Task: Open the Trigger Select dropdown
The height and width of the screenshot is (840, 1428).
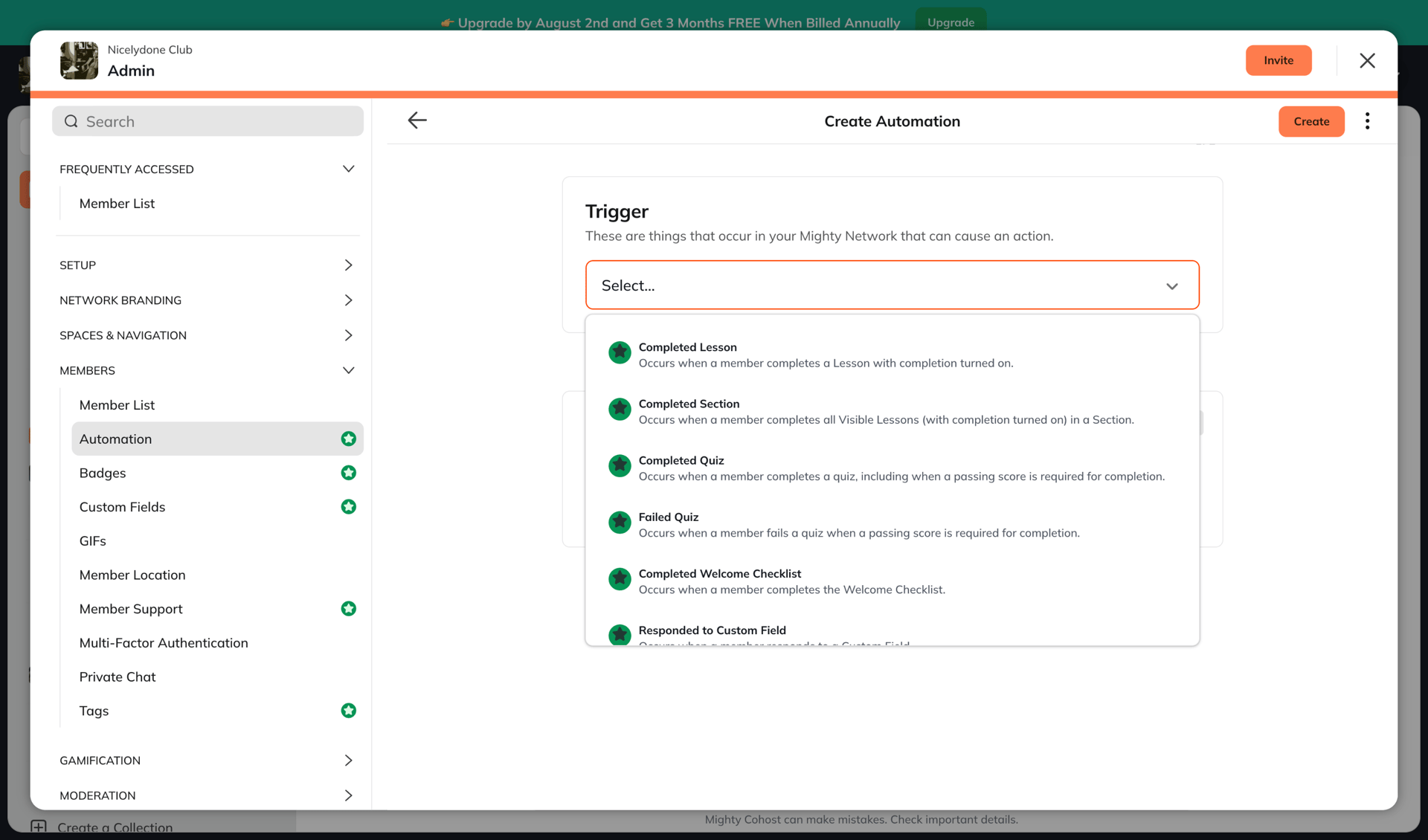Action: pos(891,285)
